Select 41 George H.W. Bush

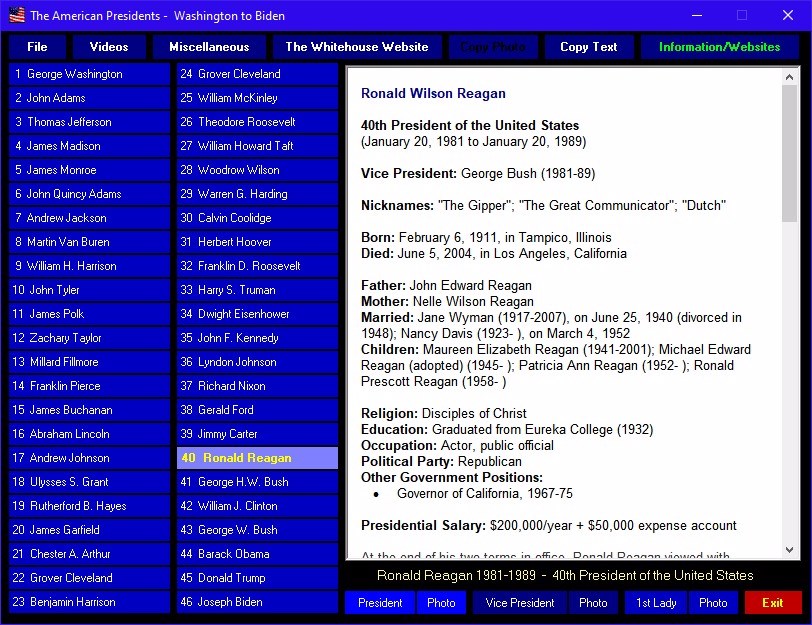tap(257, 482)
